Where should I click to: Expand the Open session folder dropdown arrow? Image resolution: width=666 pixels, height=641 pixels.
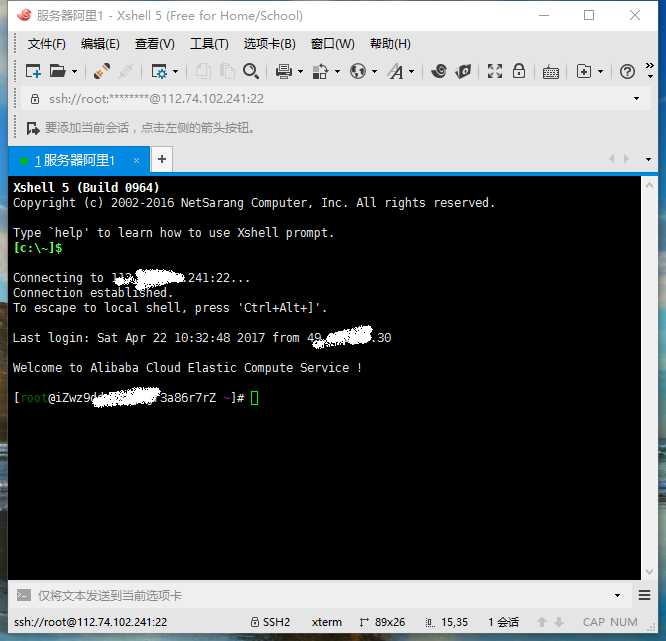coord(74,71)
